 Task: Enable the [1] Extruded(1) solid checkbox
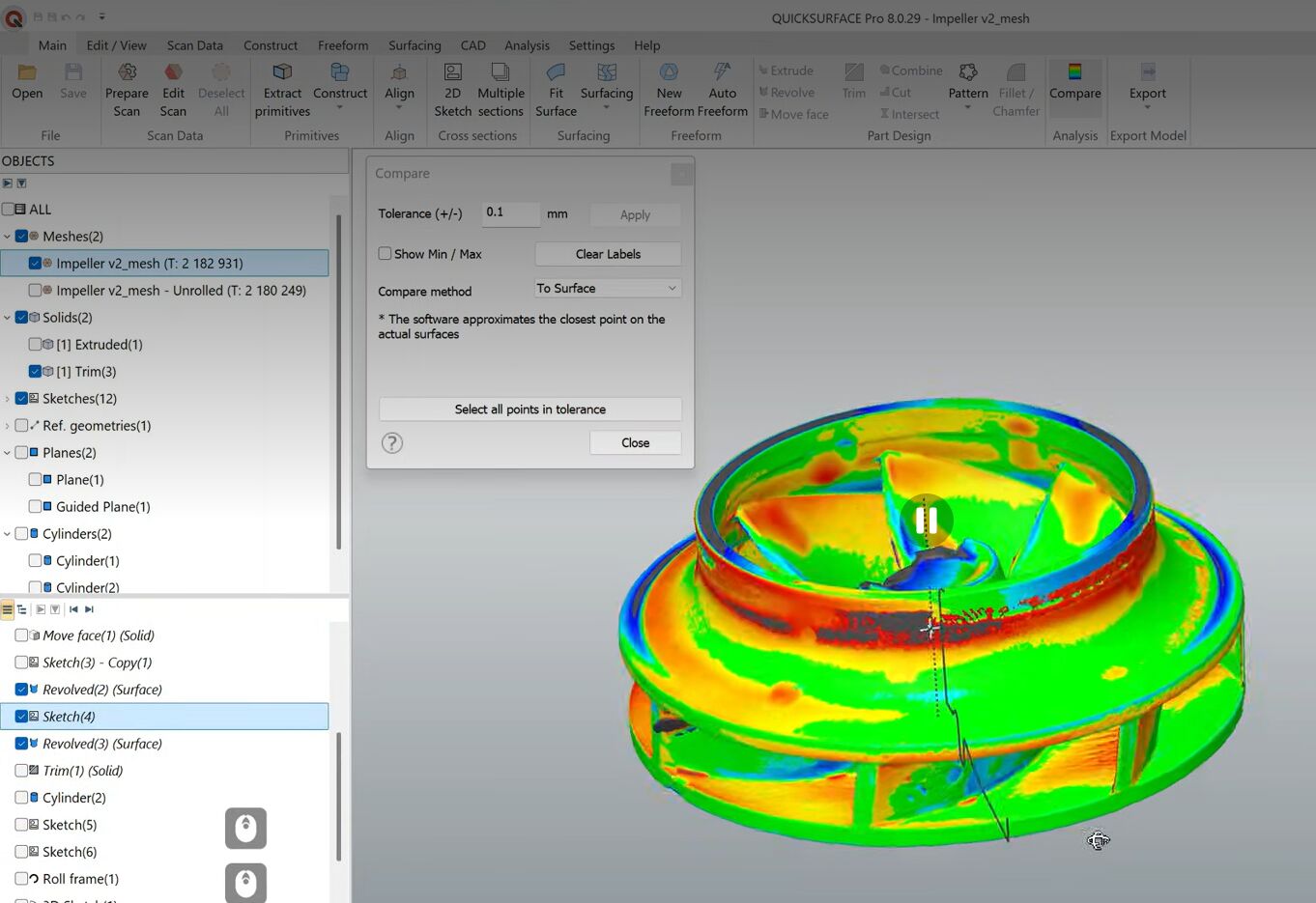[35, 345]
